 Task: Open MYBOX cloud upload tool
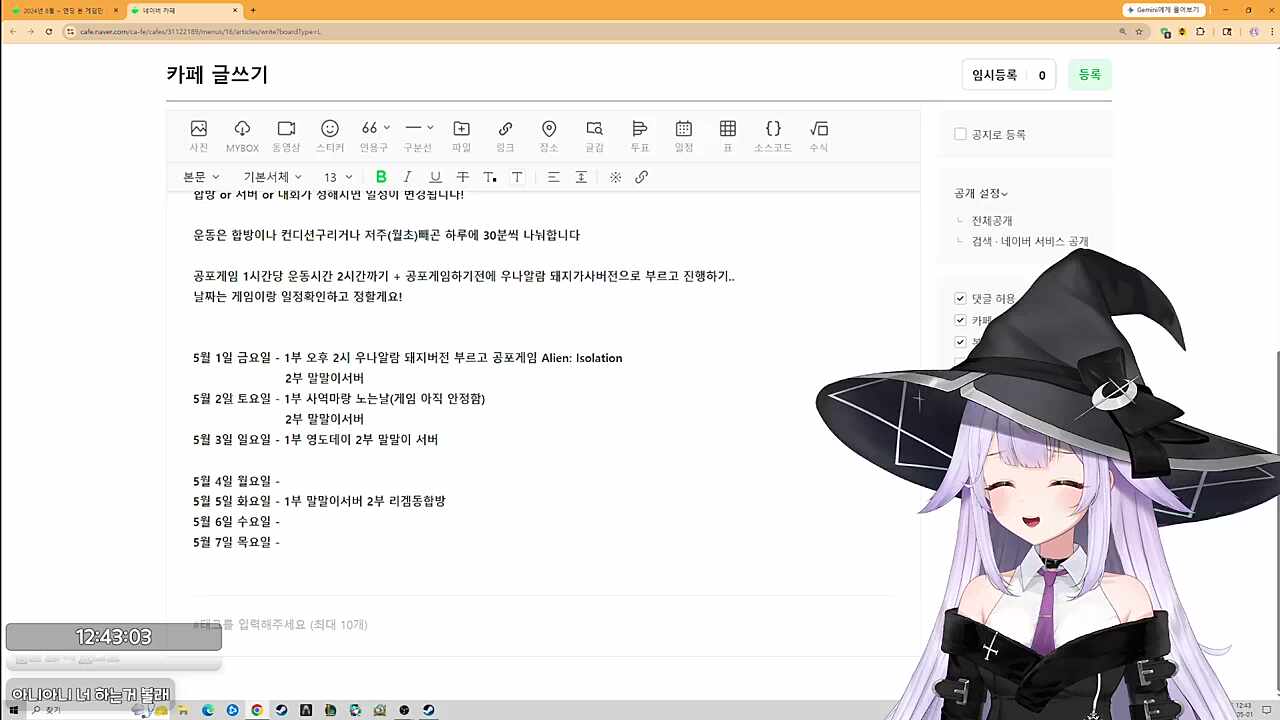[242, 136]
